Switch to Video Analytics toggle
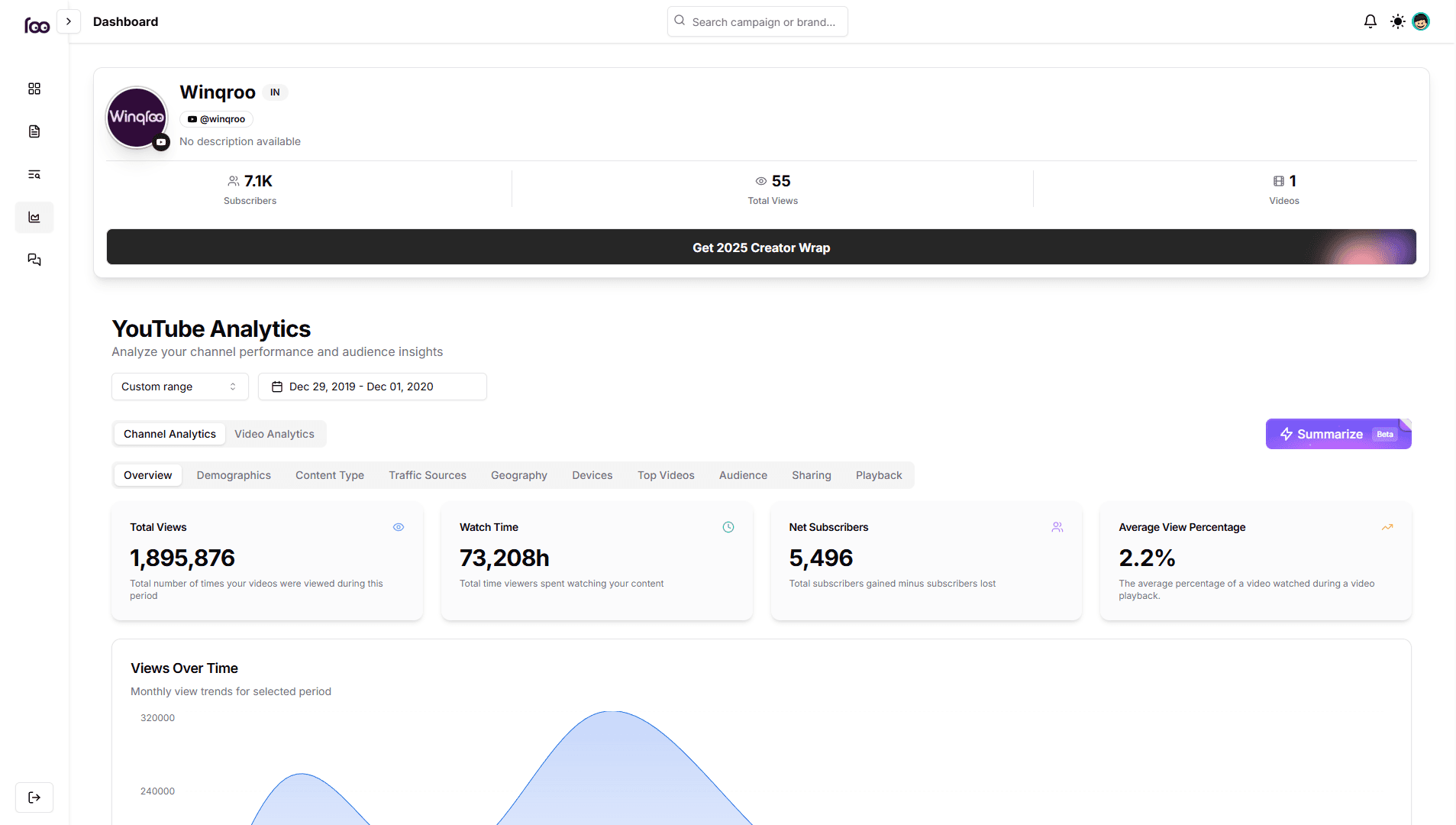The width and height of the screenshot is (1456, 825). [x=274, y=434]
